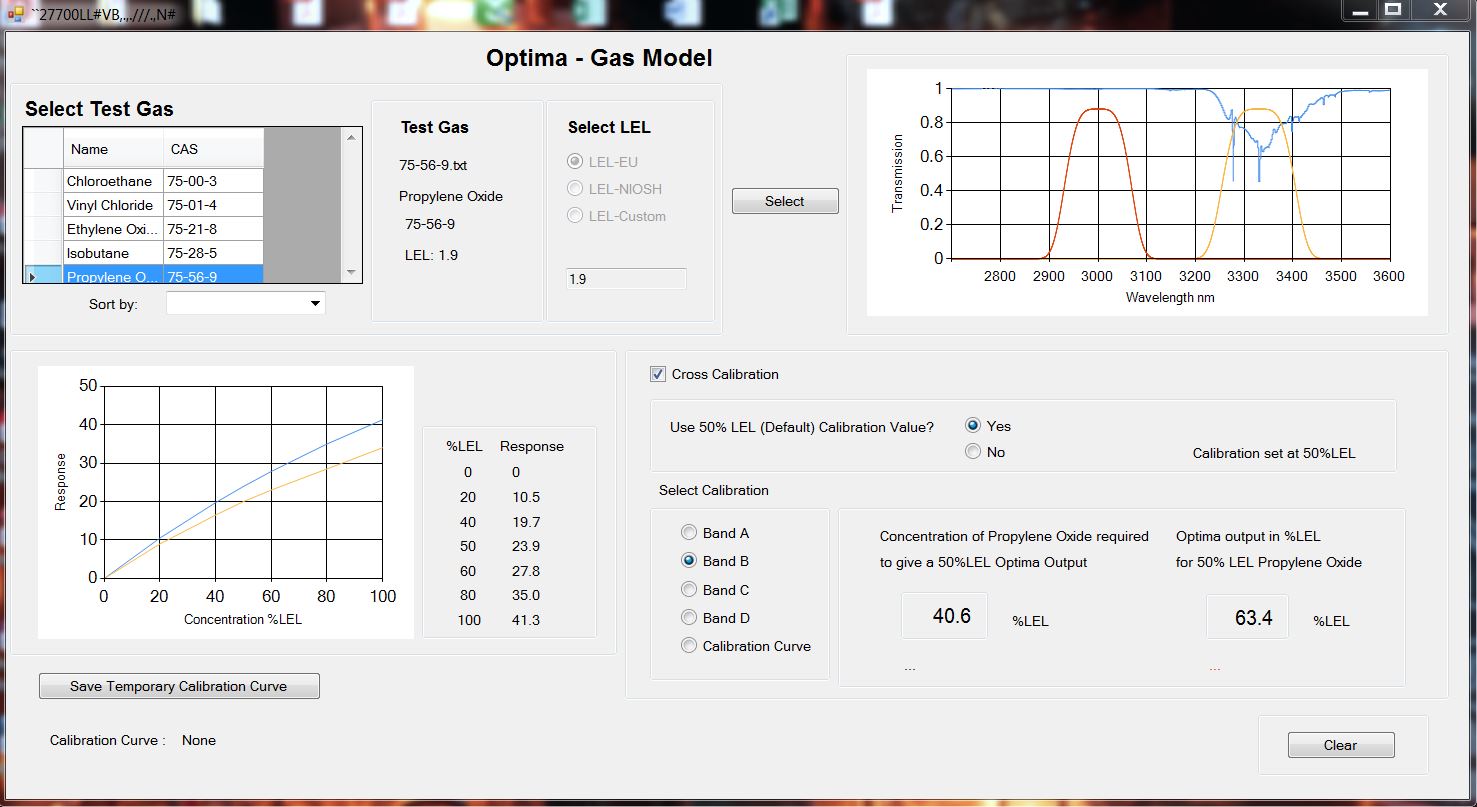This screenshot has width=1477, height=807.
Task: Minimize the Optima window
Action: 1360,10
